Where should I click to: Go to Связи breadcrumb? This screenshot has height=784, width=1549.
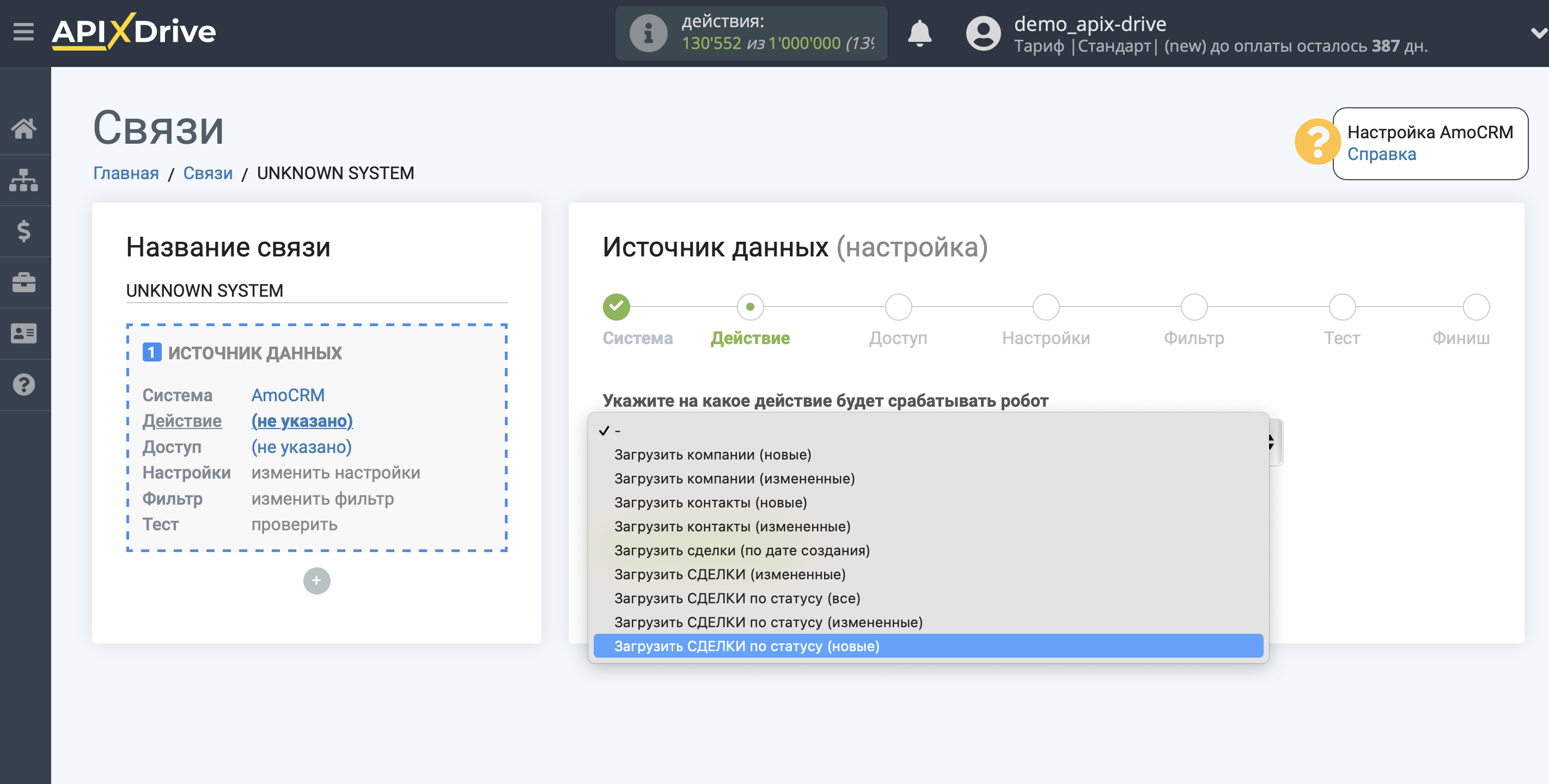tap(208, 173)
